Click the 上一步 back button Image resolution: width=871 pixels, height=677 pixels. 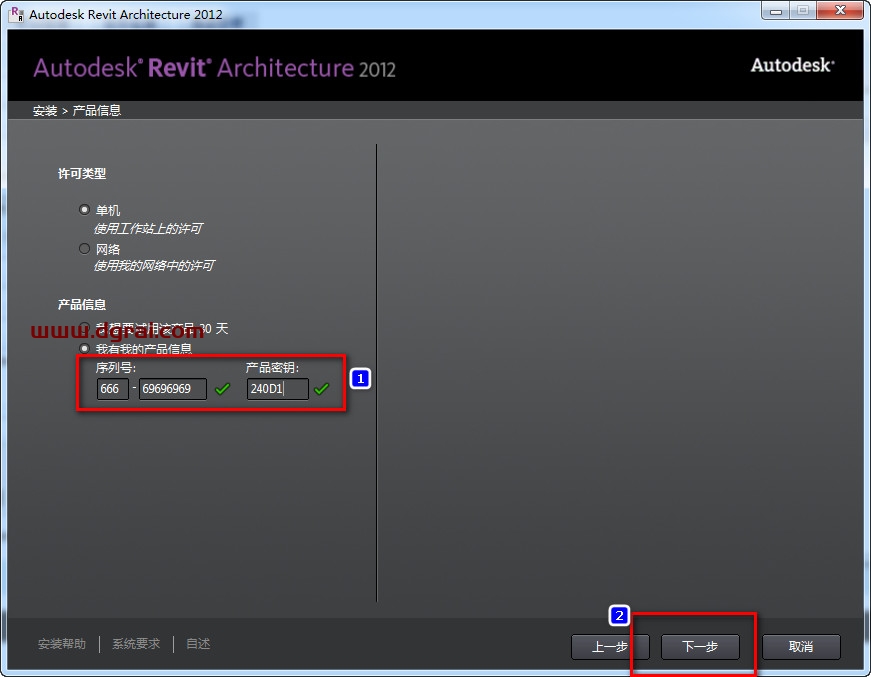(x=609, y=646)
